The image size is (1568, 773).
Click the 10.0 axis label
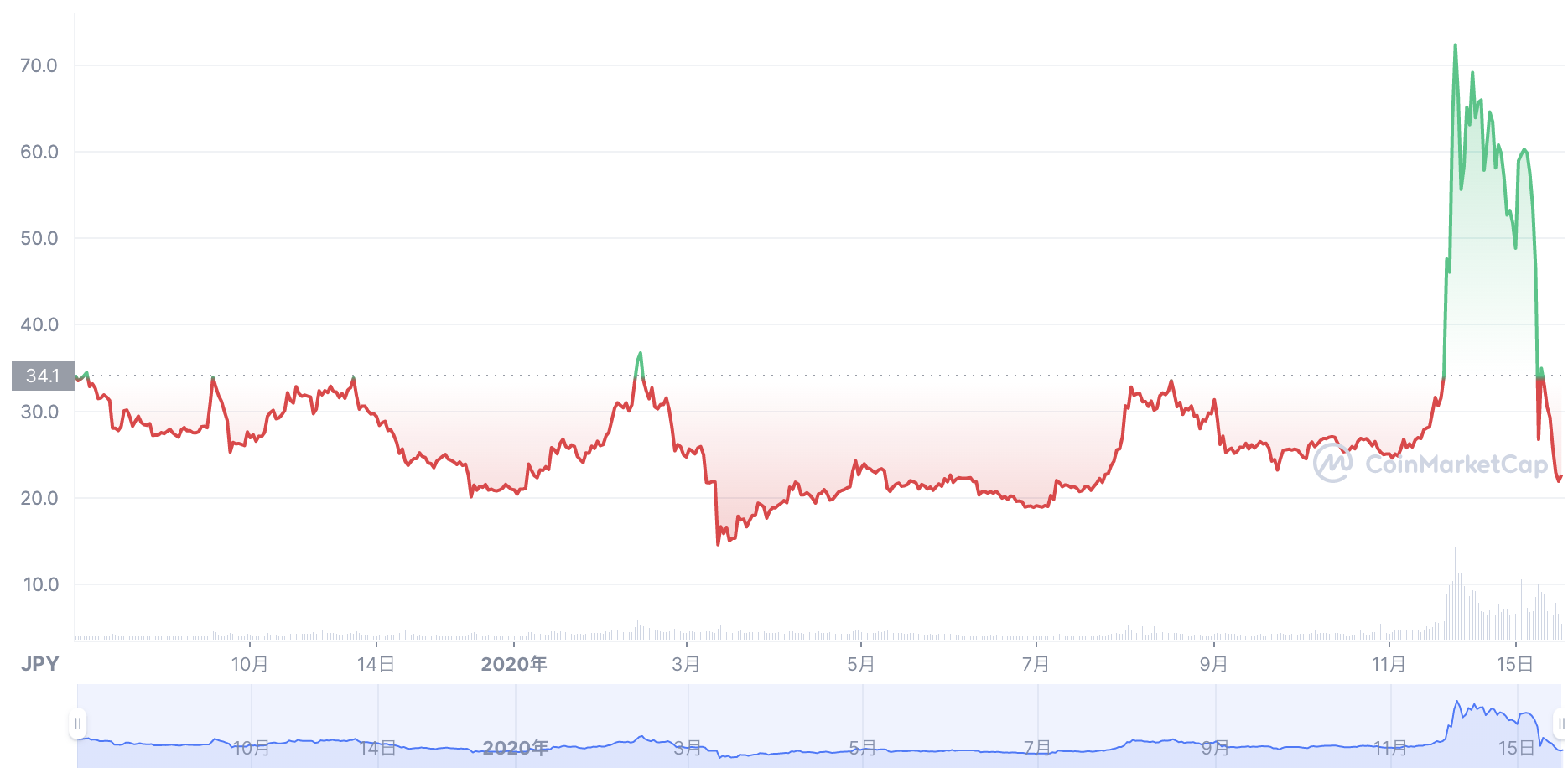point(40,584)
